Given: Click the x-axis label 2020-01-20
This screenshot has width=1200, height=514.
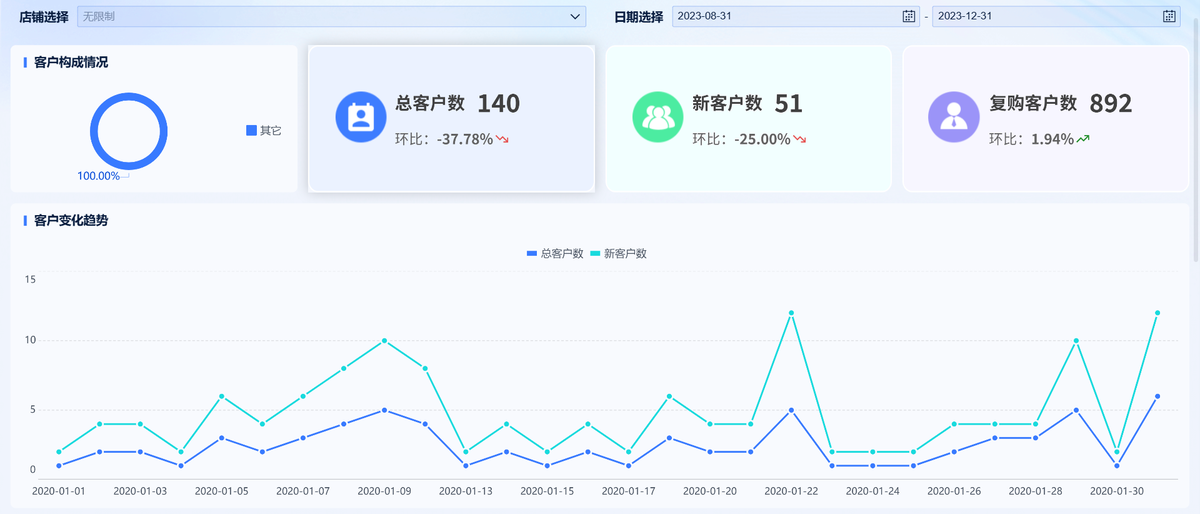Looking at the screenshot, I should (710, 491).
